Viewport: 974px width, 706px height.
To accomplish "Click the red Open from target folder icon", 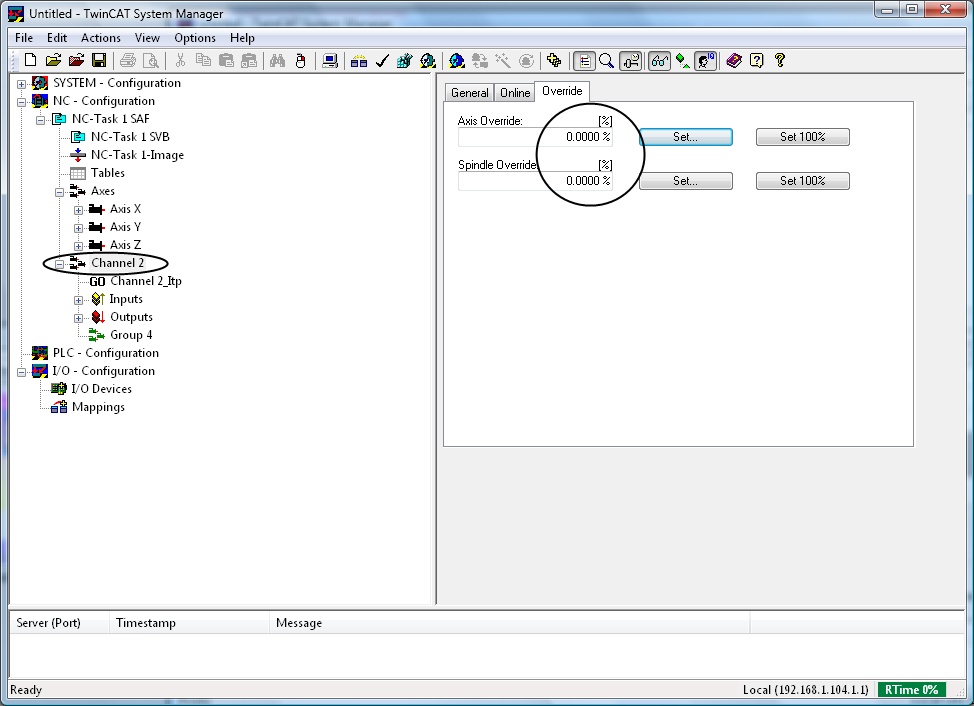I will 76,60.
